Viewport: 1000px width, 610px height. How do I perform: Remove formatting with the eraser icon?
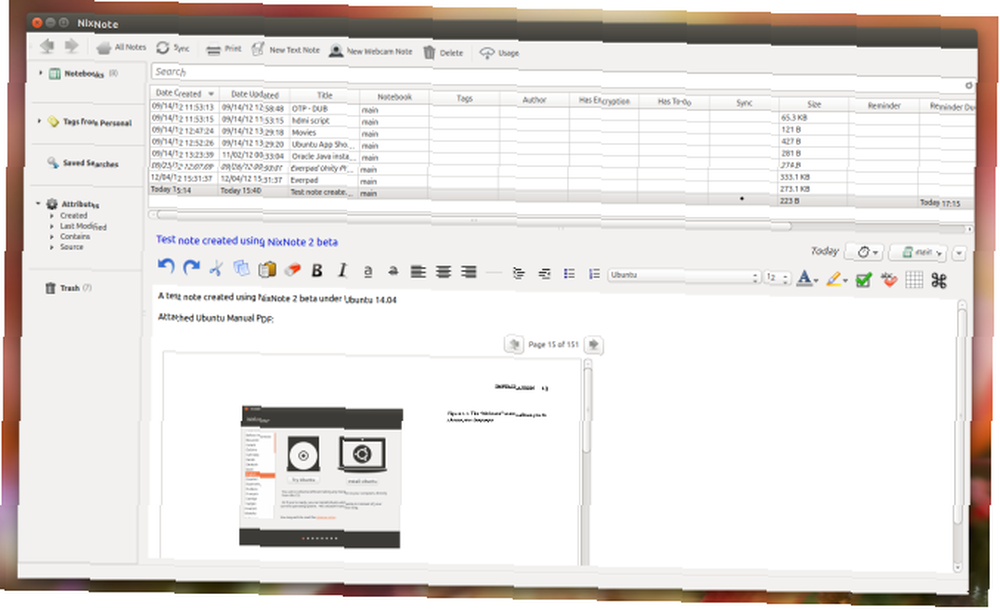(x=292, y=270)
